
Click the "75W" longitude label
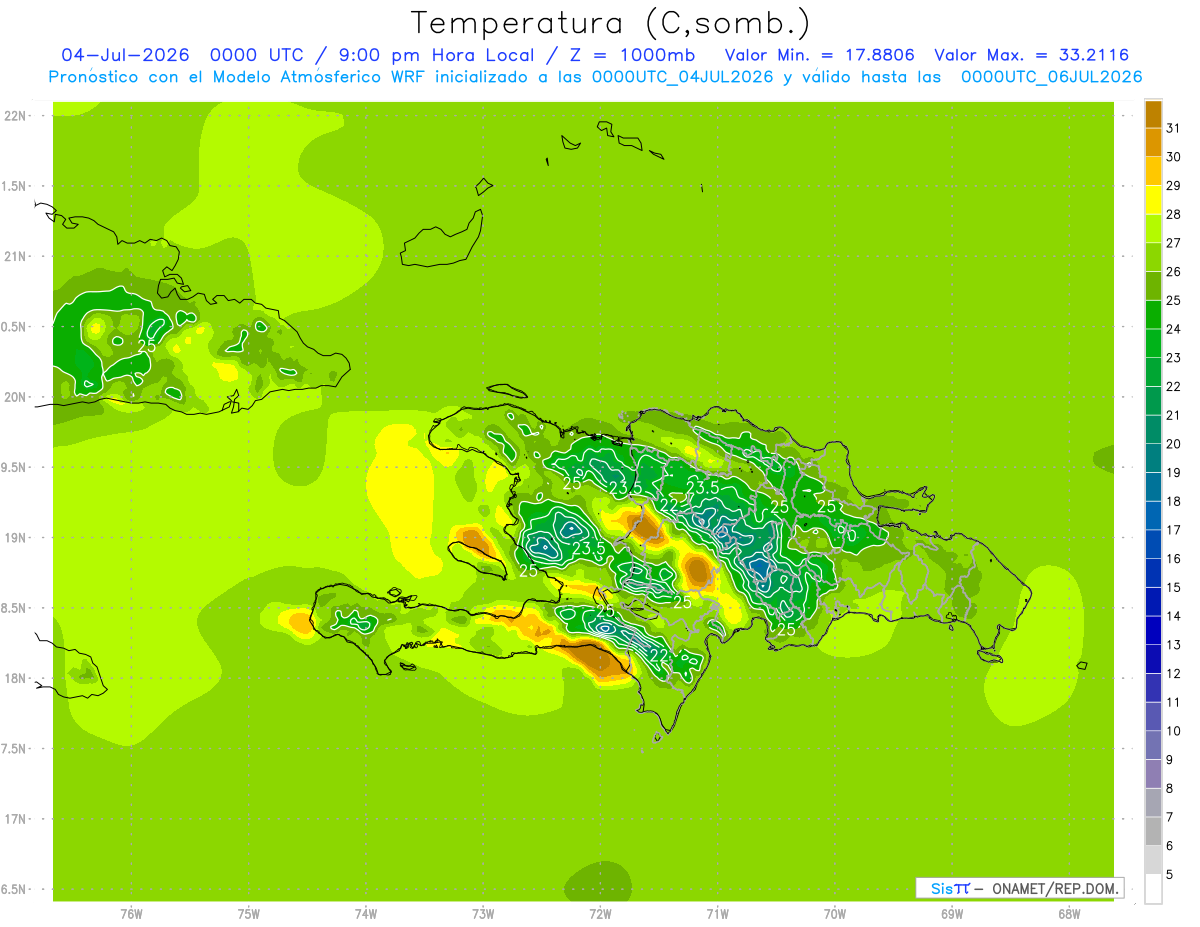[249, 914]
